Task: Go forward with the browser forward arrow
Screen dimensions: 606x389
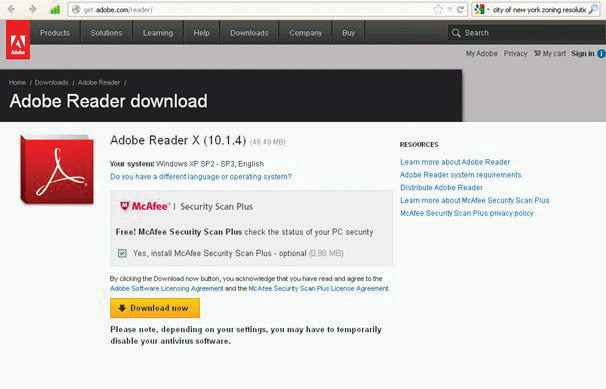Action: coord(33,9)
